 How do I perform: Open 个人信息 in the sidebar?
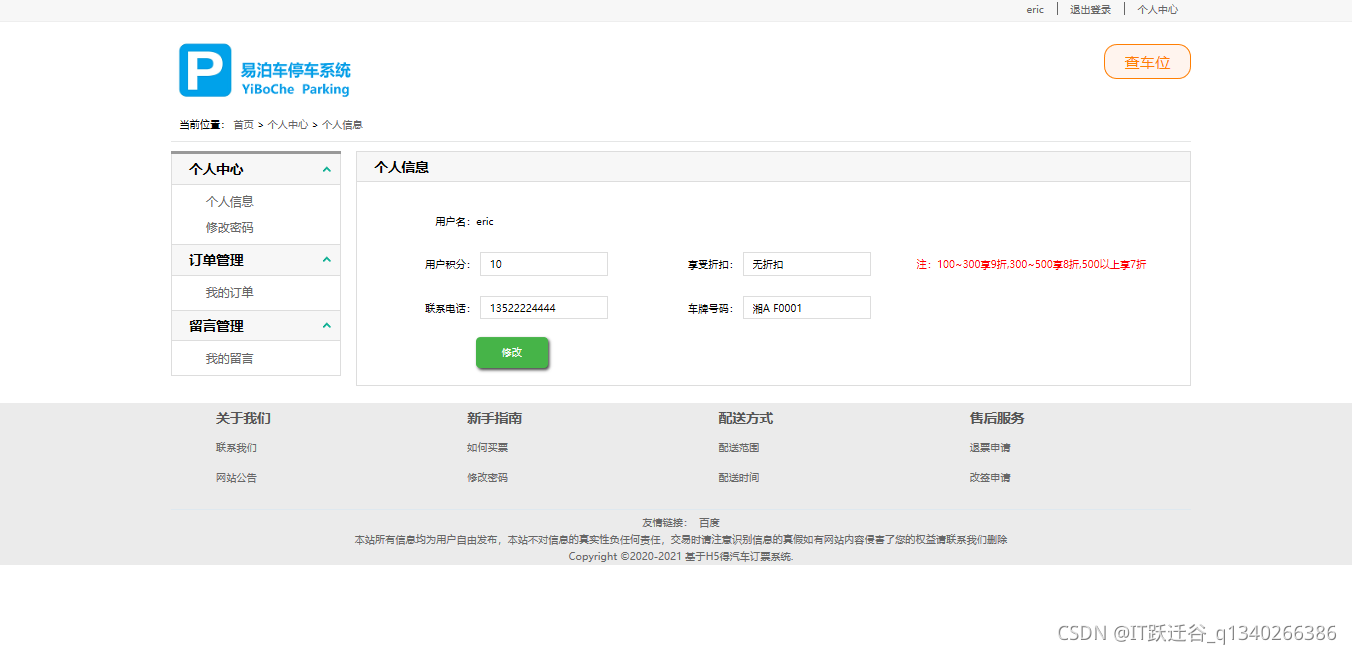point(229,201)
